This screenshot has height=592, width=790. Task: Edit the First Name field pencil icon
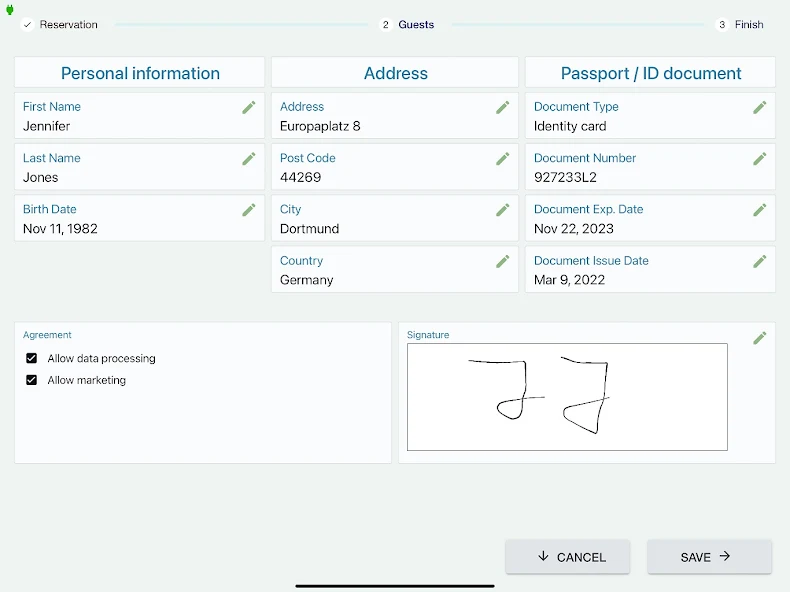pyautogui.click(x=249, y=107)
